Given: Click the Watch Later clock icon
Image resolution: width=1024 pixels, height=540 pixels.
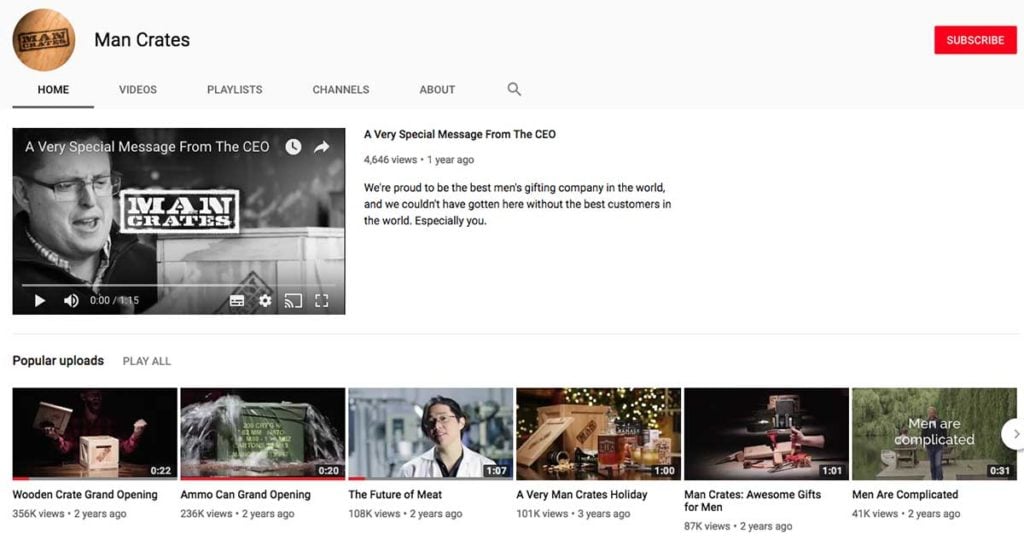Looking at the screenshot, I should click(293, 147).
